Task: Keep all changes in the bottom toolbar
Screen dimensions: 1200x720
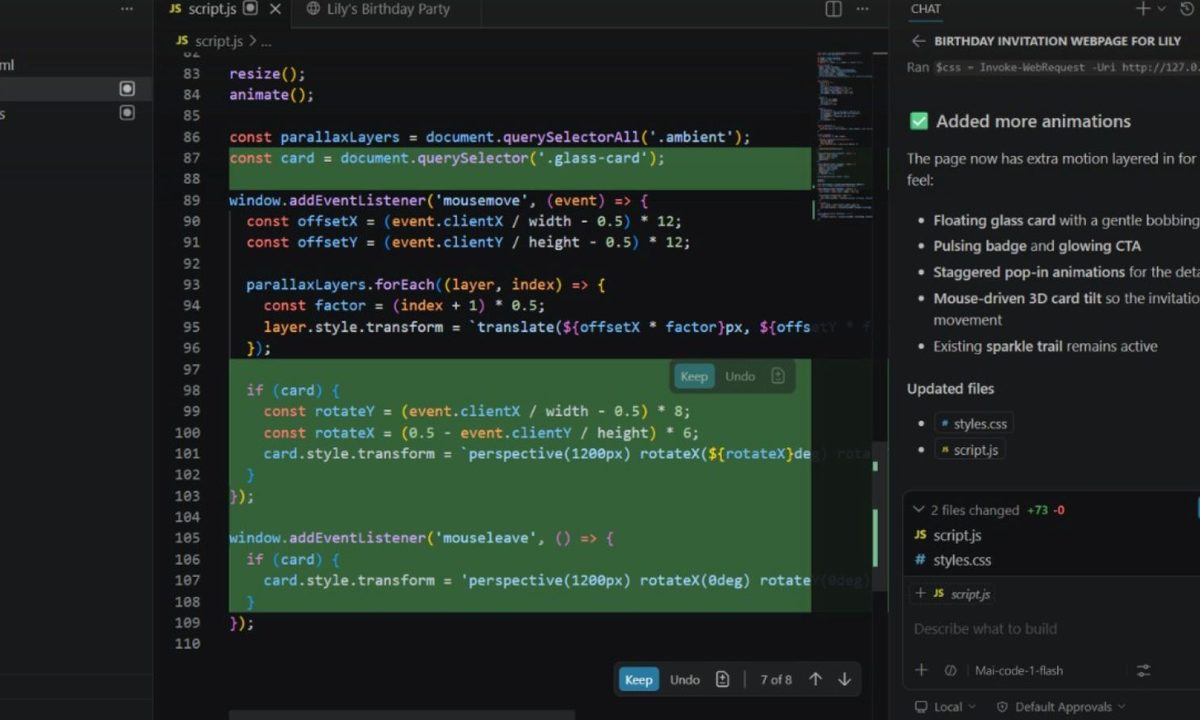Action: 638,679
